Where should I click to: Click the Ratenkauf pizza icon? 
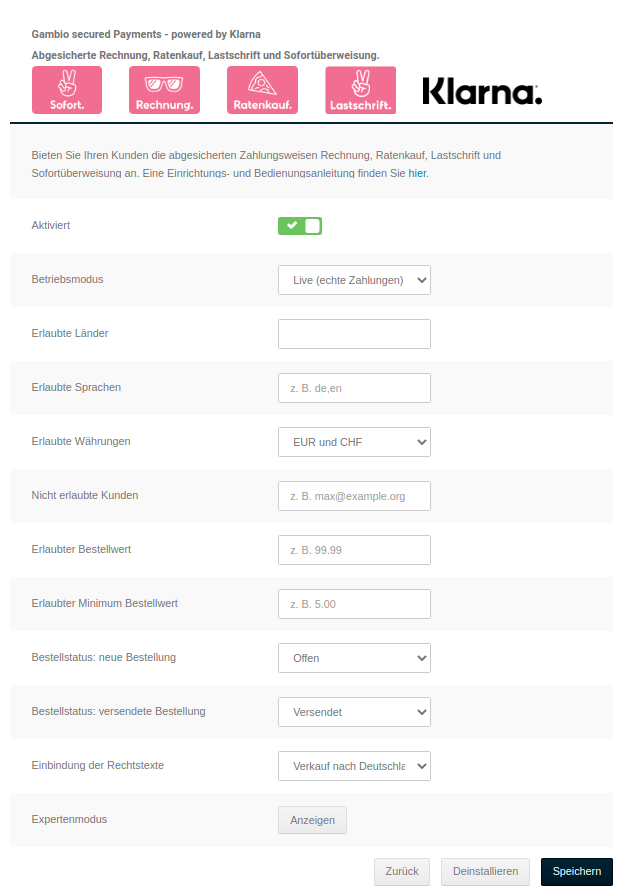coord(262,90)
